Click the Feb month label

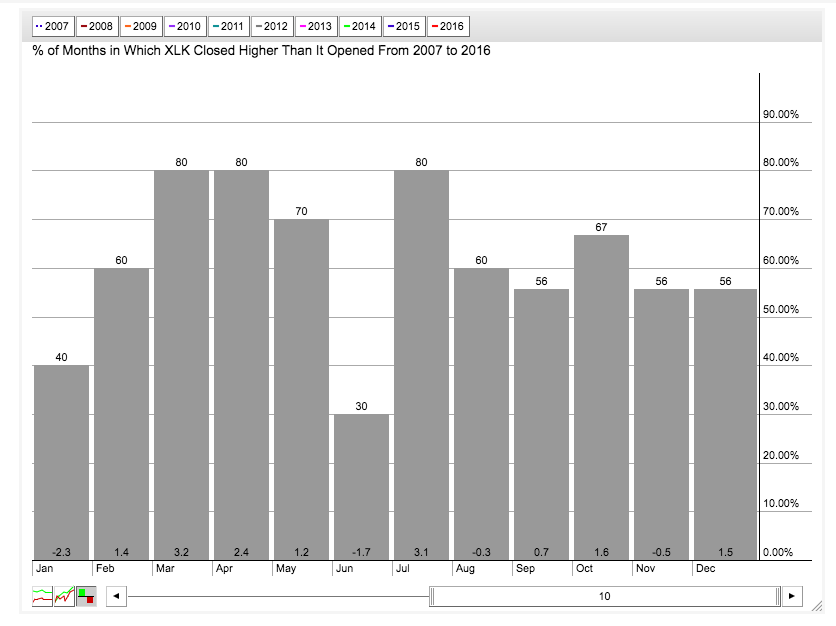click(105, 568)
